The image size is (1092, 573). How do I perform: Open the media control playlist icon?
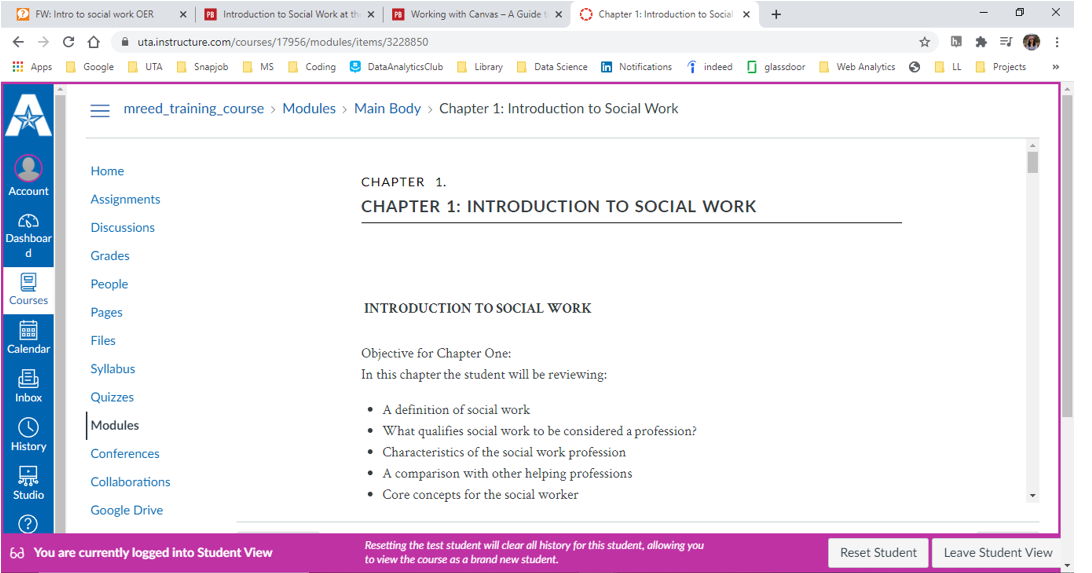[1006, 42]
